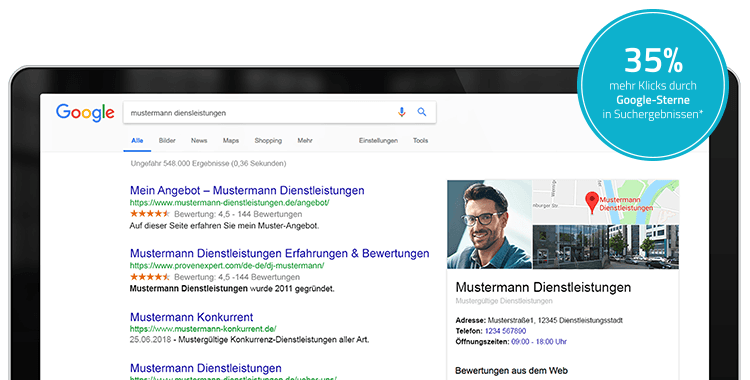Open the portrait photo of man with glasses

pos(489,224)
